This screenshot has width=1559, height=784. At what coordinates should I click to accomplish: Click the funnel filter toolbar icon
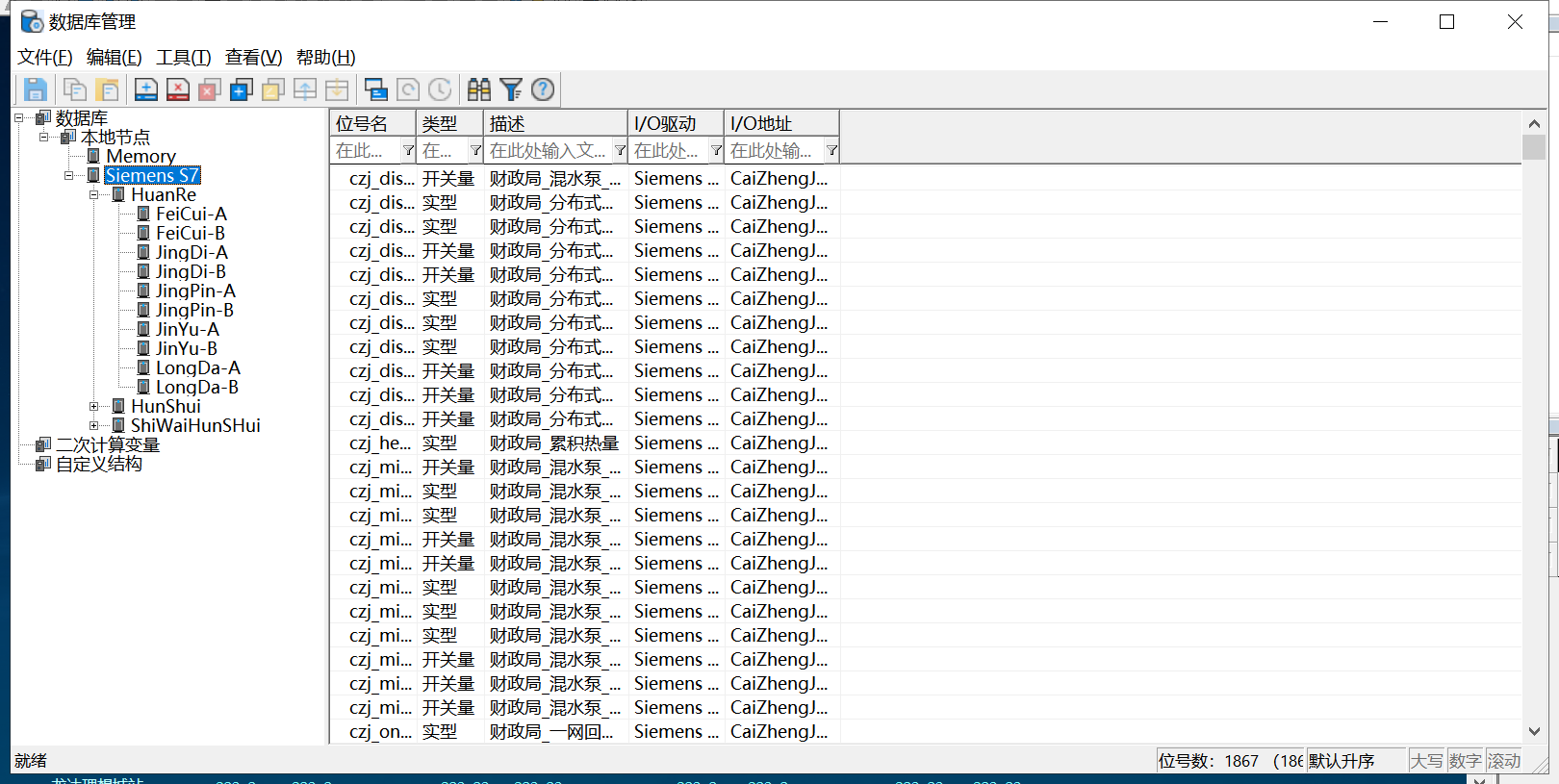tap(511, 89)
